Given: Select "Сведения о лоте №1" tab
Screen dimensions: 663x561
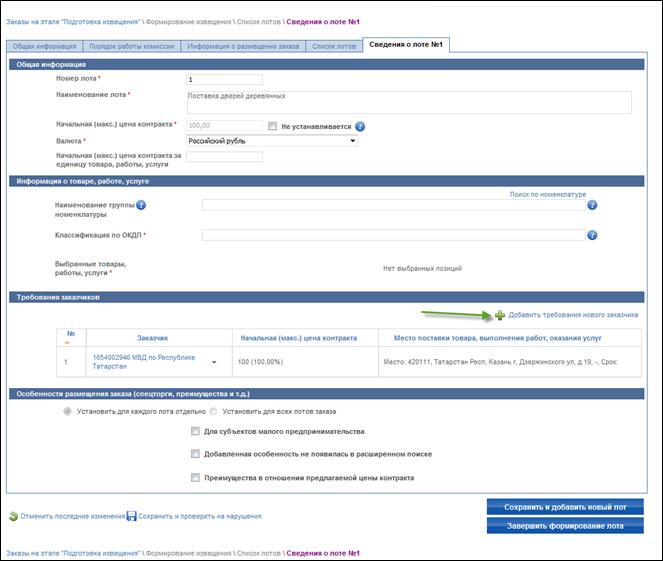Looking at the screenshot, I should pyautogui.click(x=406, y=44).
